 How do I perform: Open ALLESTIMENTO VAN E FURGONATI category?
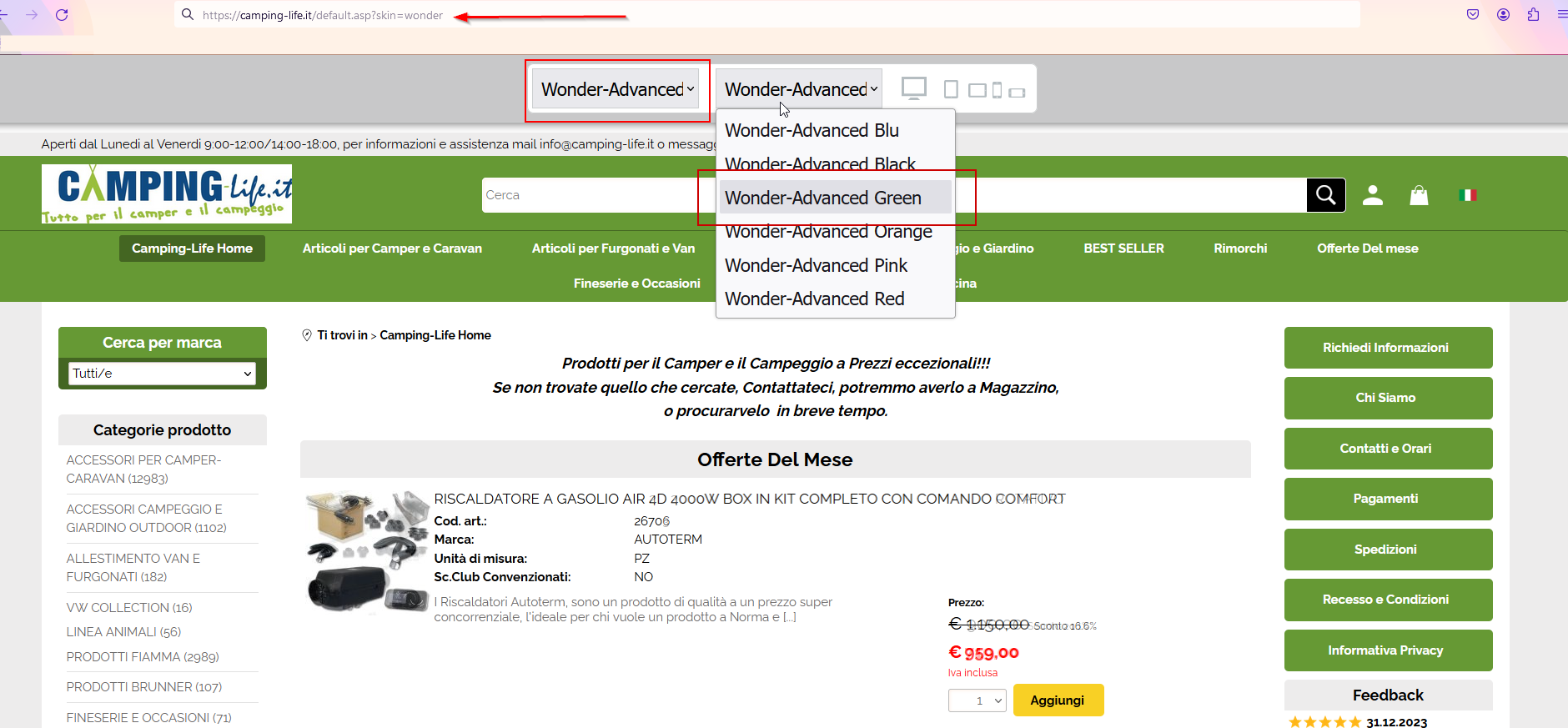coord(133,568)
